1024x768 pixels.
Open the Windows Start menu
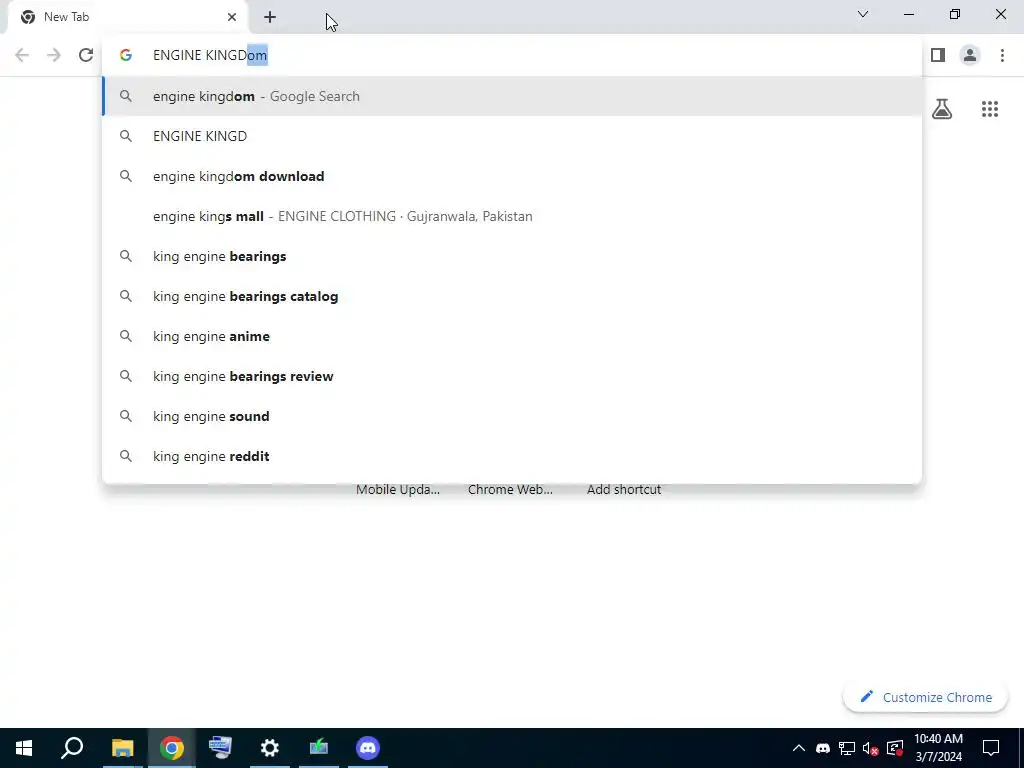pyautogui.click(x=24, y=748)
